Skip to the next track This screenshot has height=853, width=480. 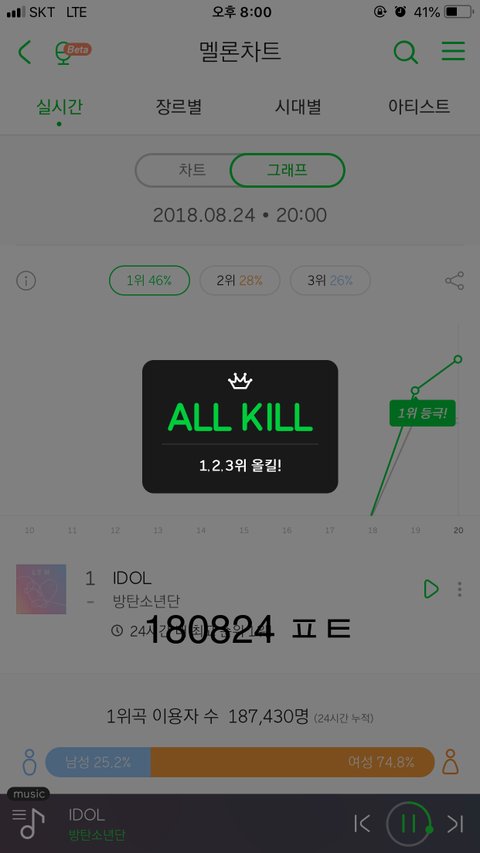click(456, 824)
